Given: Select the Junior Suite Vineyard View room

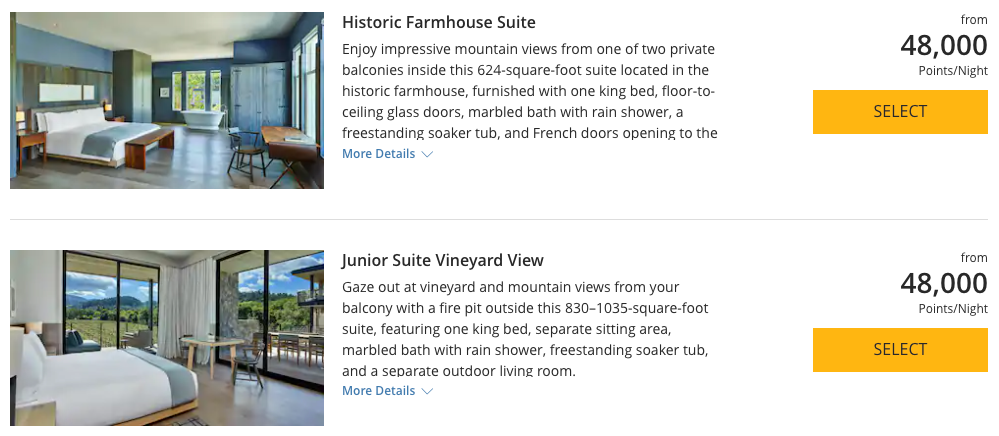Looking at the screenshot, I should click(x=900, y=349).
